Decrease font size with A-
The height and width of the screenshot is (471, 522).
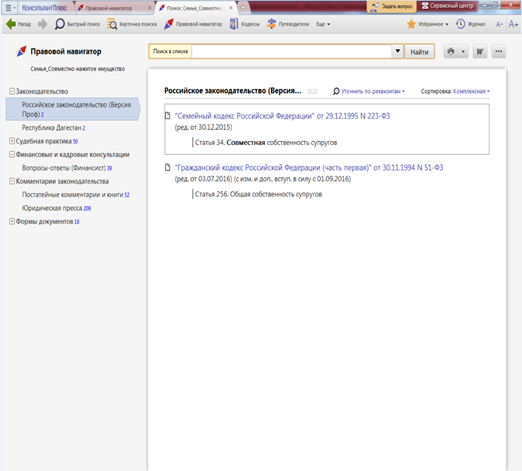499,24
